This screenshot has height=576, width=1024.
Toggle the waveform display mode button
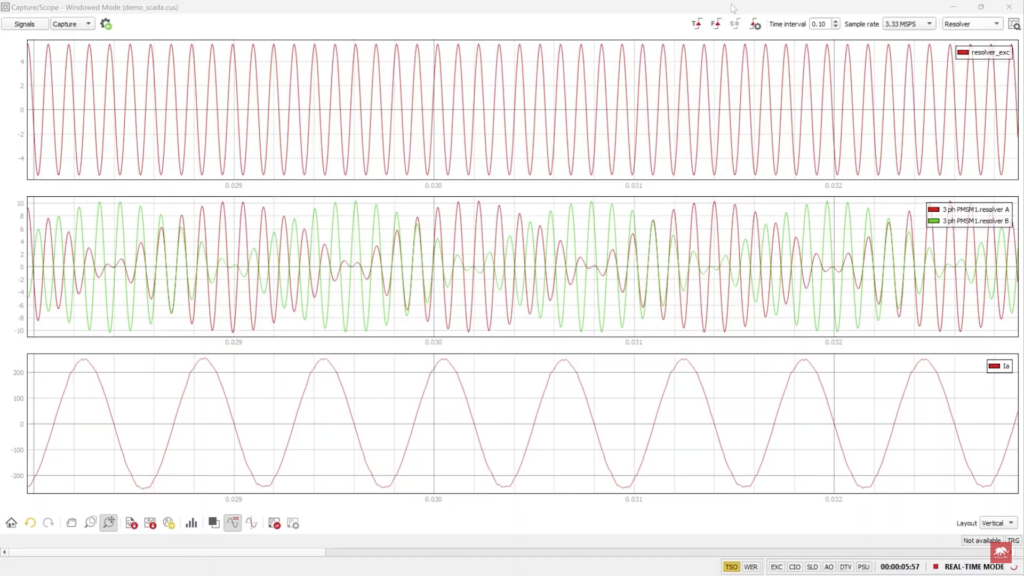click(x=232, y=522)
